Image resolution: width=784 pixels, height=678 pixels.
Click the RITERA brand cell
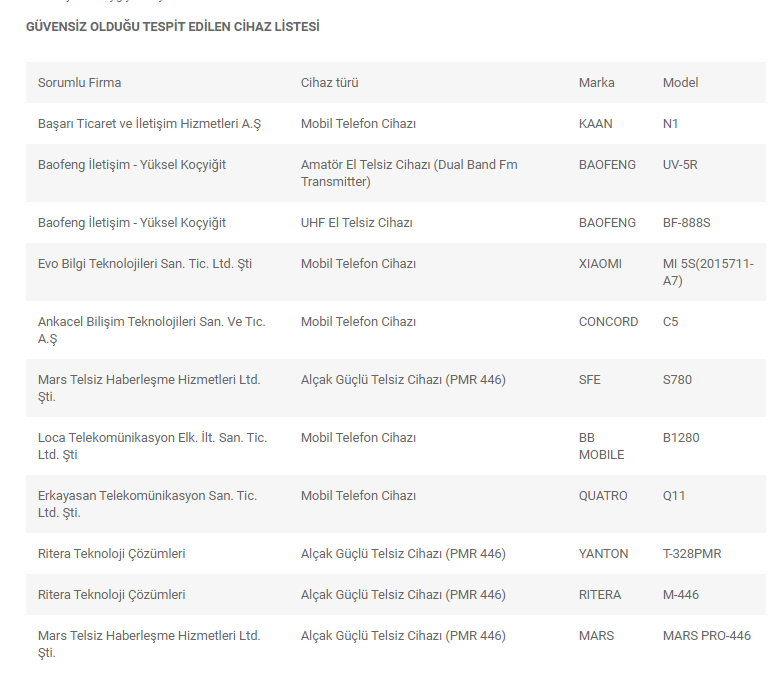coord(600,594)
